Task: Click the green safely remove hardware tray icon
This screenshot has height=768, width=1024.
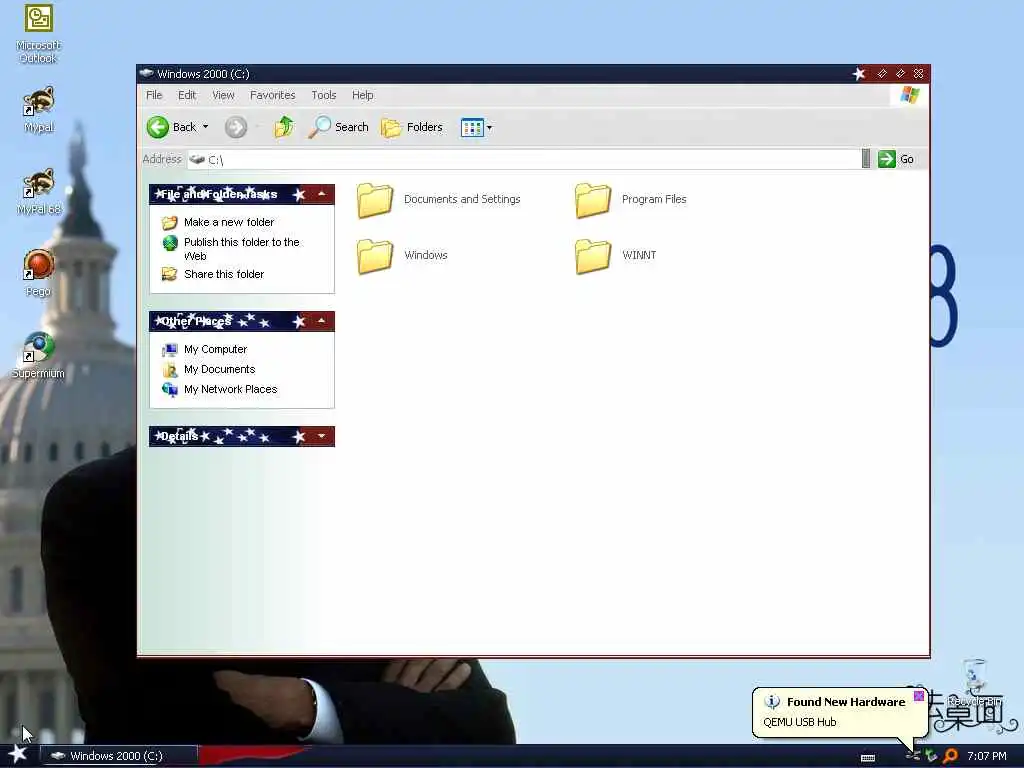Action: (x=931, y=756)
